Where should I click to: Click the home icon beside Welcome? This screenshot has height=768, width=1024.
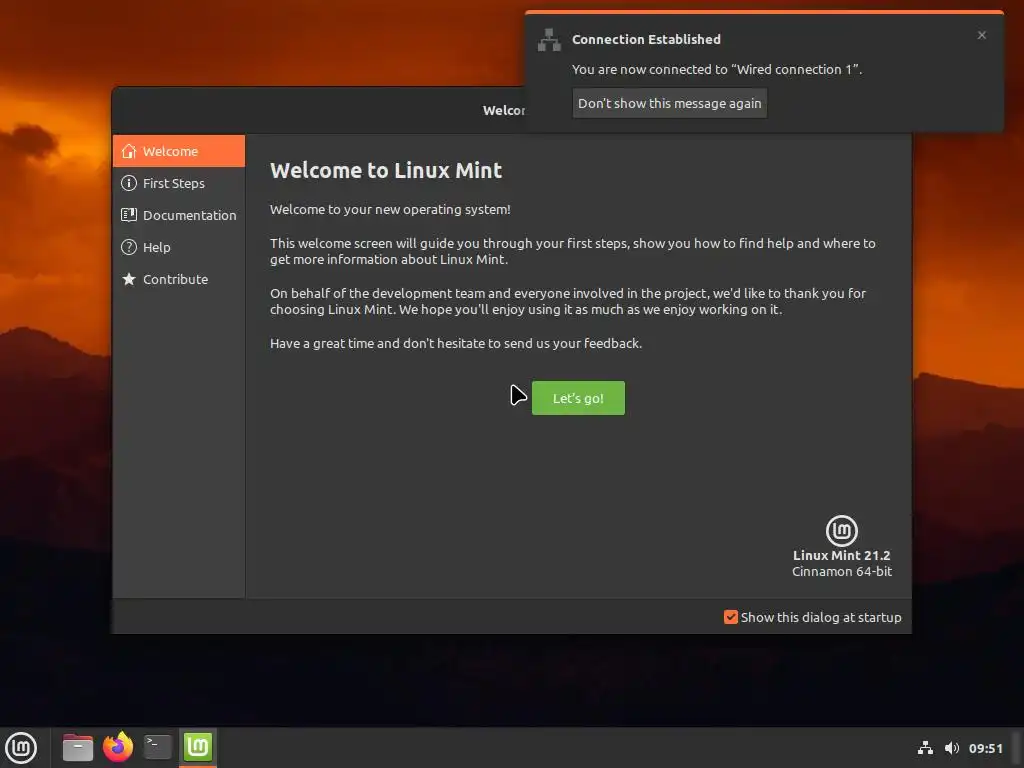129,151
